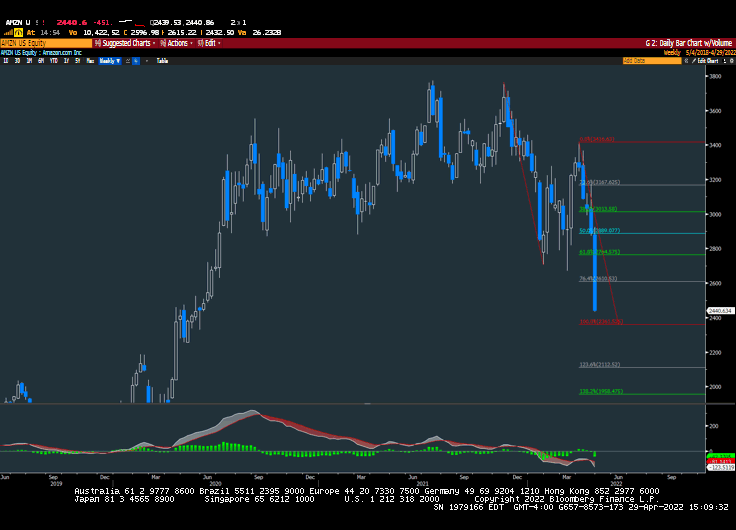
Task: Select the line chart type icon
Action: click(x=128, y=61)
